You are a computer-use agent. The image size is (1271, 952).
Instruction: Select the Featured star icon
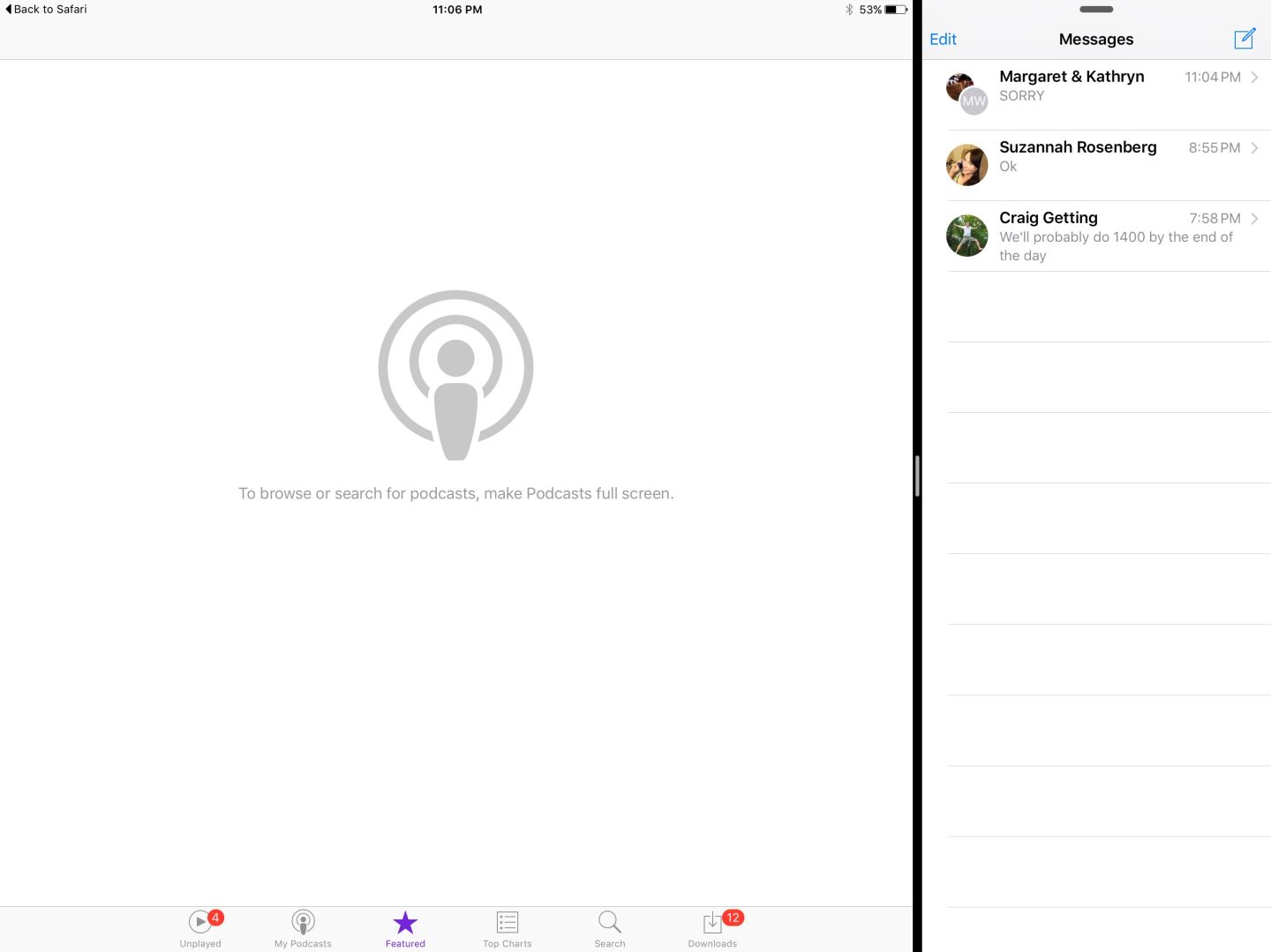405,923
